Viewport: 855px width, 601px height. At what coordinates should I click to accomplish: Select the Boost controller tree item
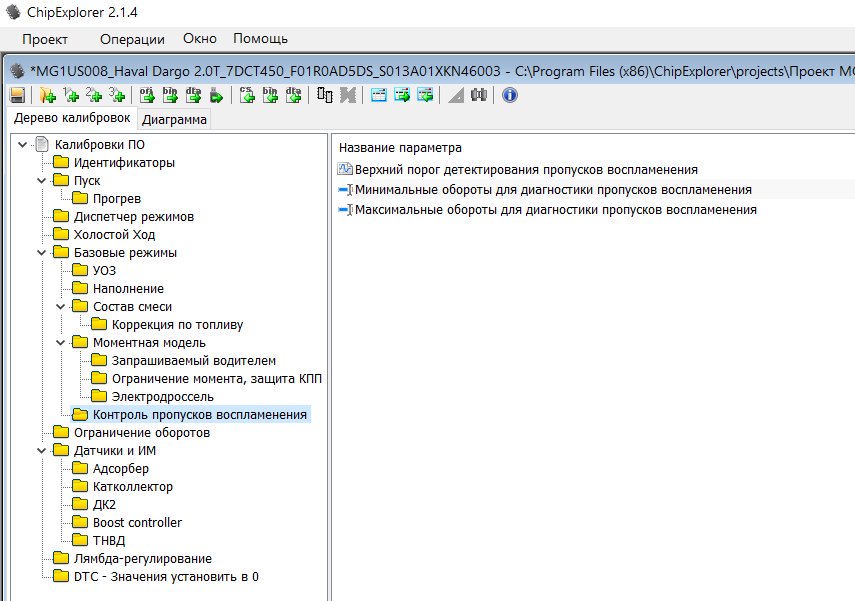coord(137,523)
